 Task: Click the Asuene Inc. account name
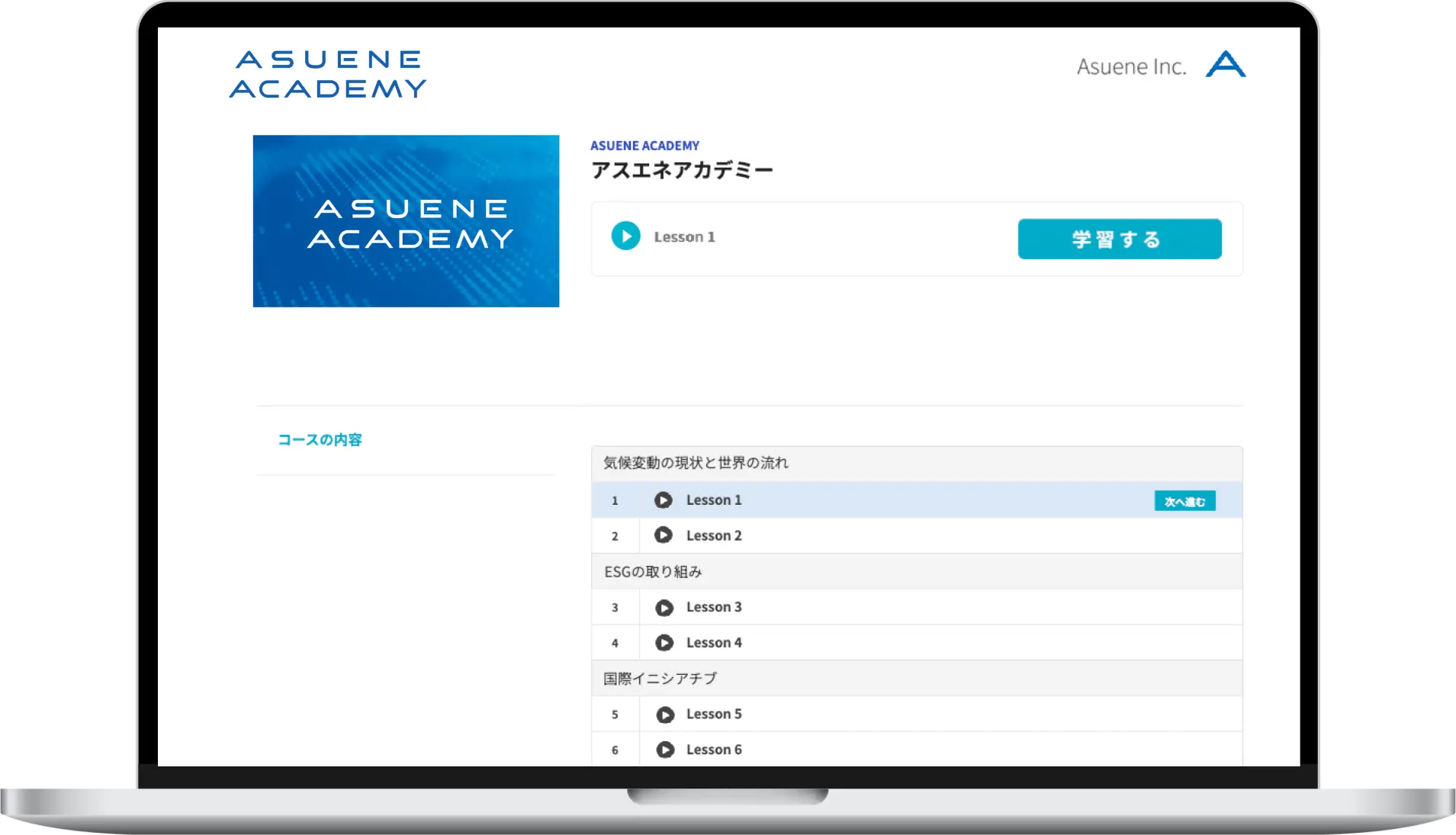pos(1131,67)
